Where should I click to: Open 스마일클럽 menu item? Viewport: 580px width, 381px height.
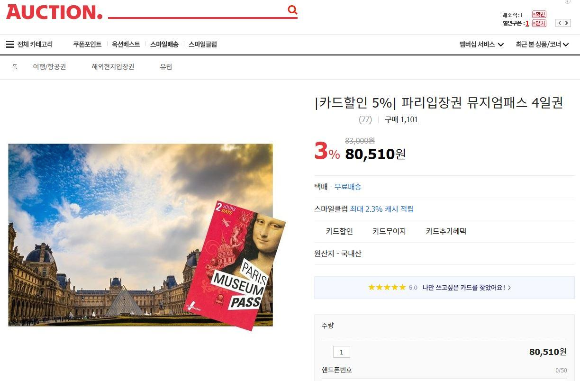[x=203, y=44]
